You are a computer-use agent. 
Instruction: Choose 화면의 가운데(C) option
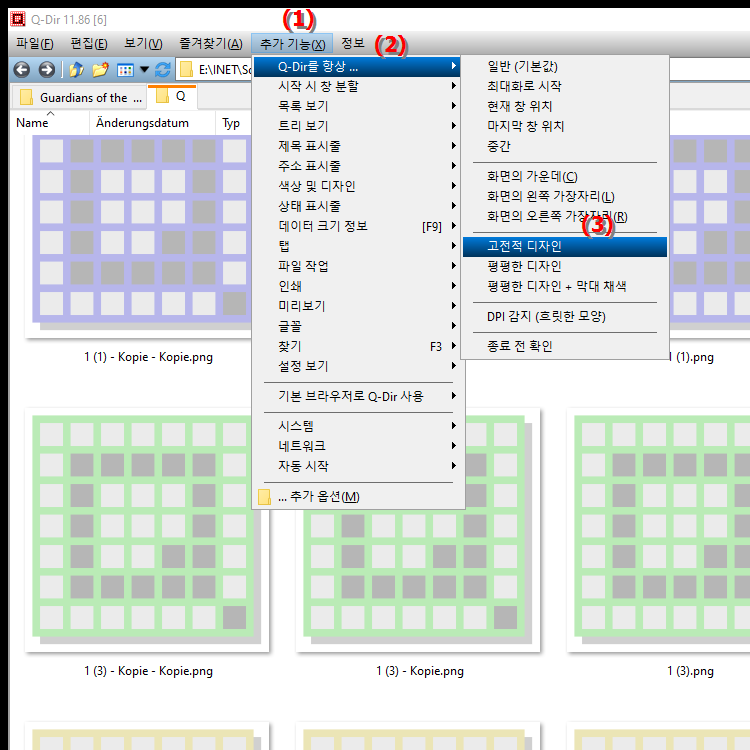point(565,176)
